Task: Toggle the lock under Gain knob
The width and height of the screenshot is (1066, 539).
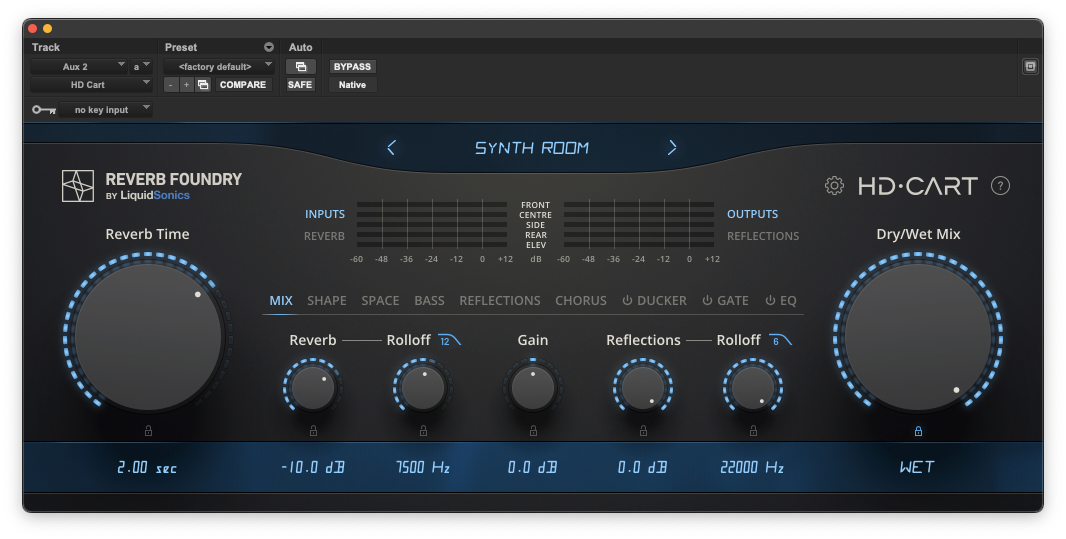Action: pyautogui.click(x=533, y=430)
